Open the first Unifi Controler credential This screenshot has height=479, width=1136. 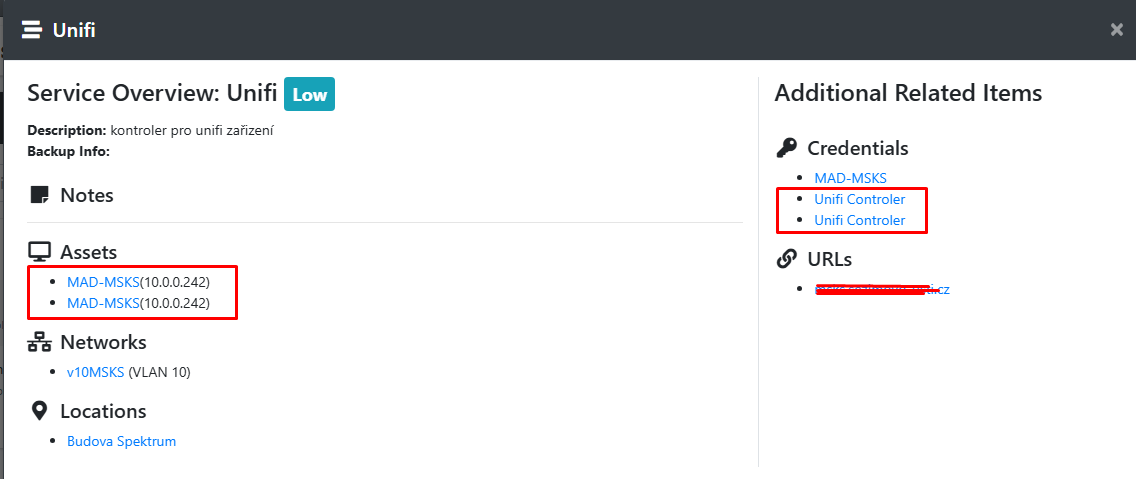coord(860,199)
